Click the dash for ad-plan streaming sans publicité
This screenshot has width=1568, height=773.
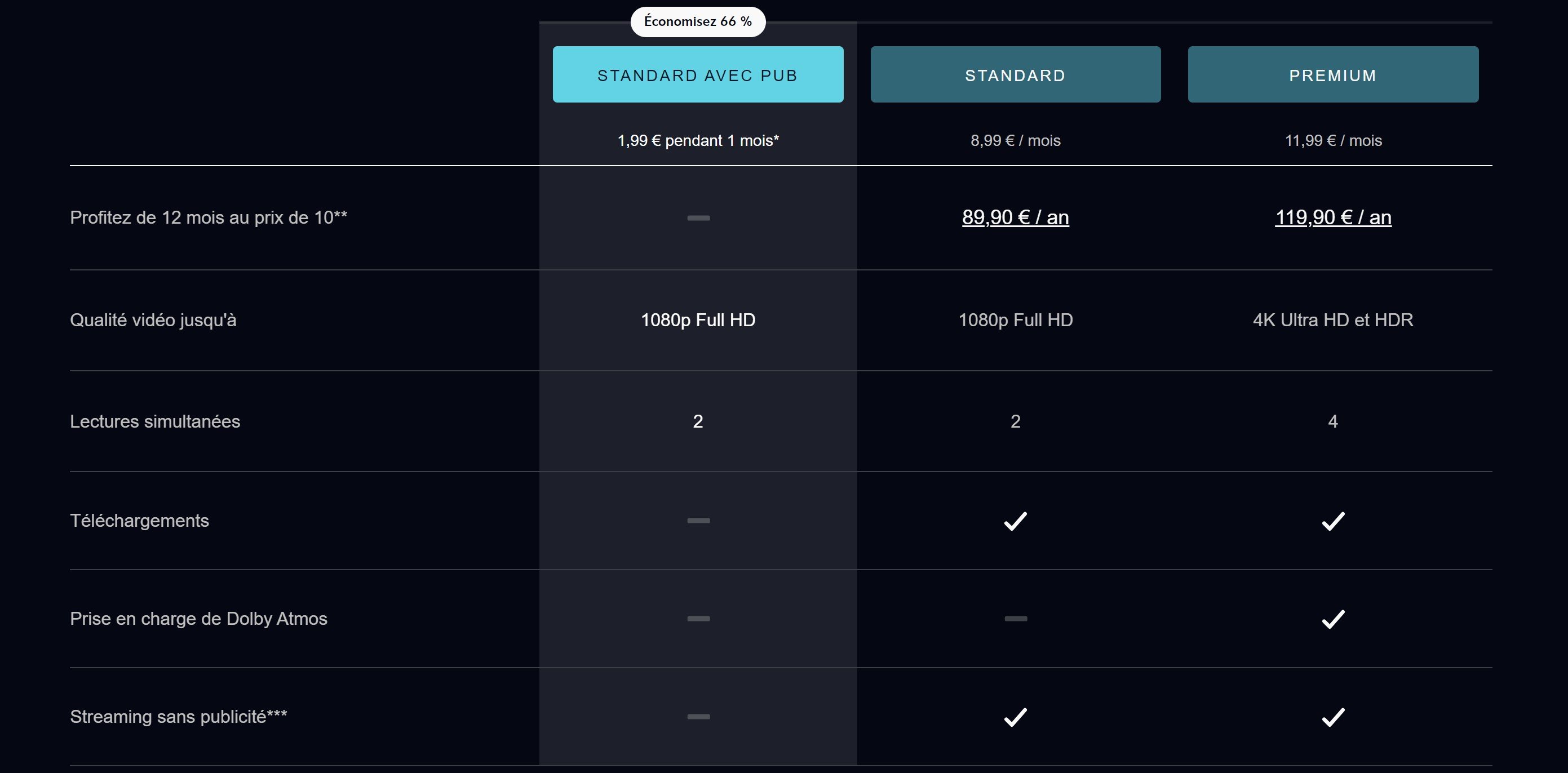[698, 717]
